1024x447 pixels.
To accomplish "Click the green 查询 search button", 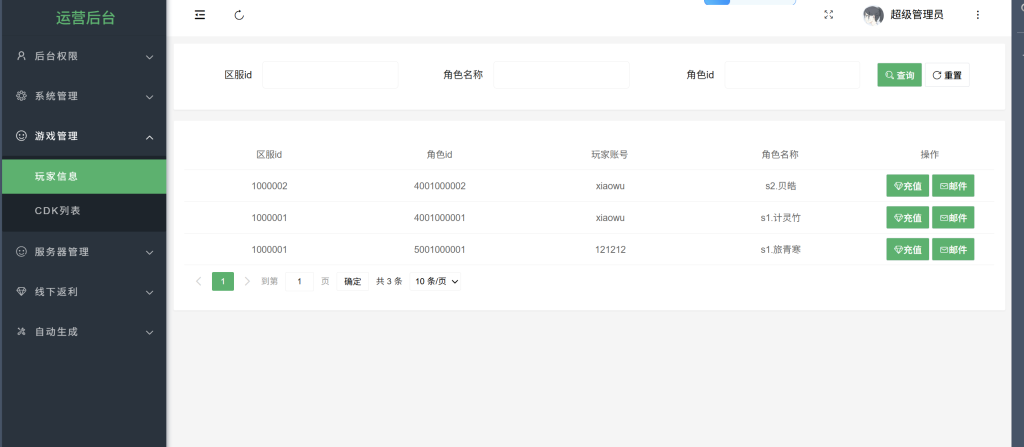I will click(x=899, y=75).
